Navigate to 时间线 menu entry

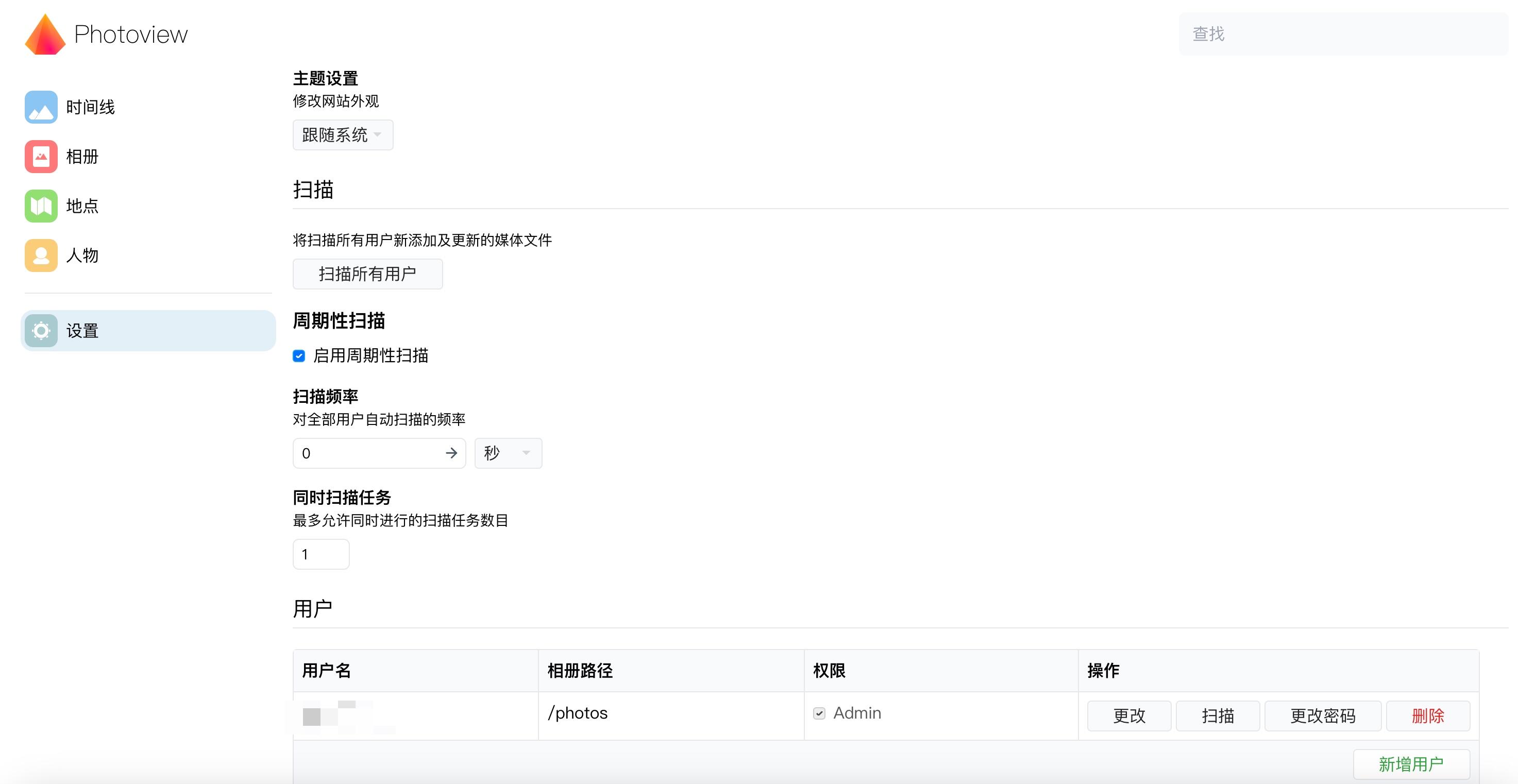point(90,107)
